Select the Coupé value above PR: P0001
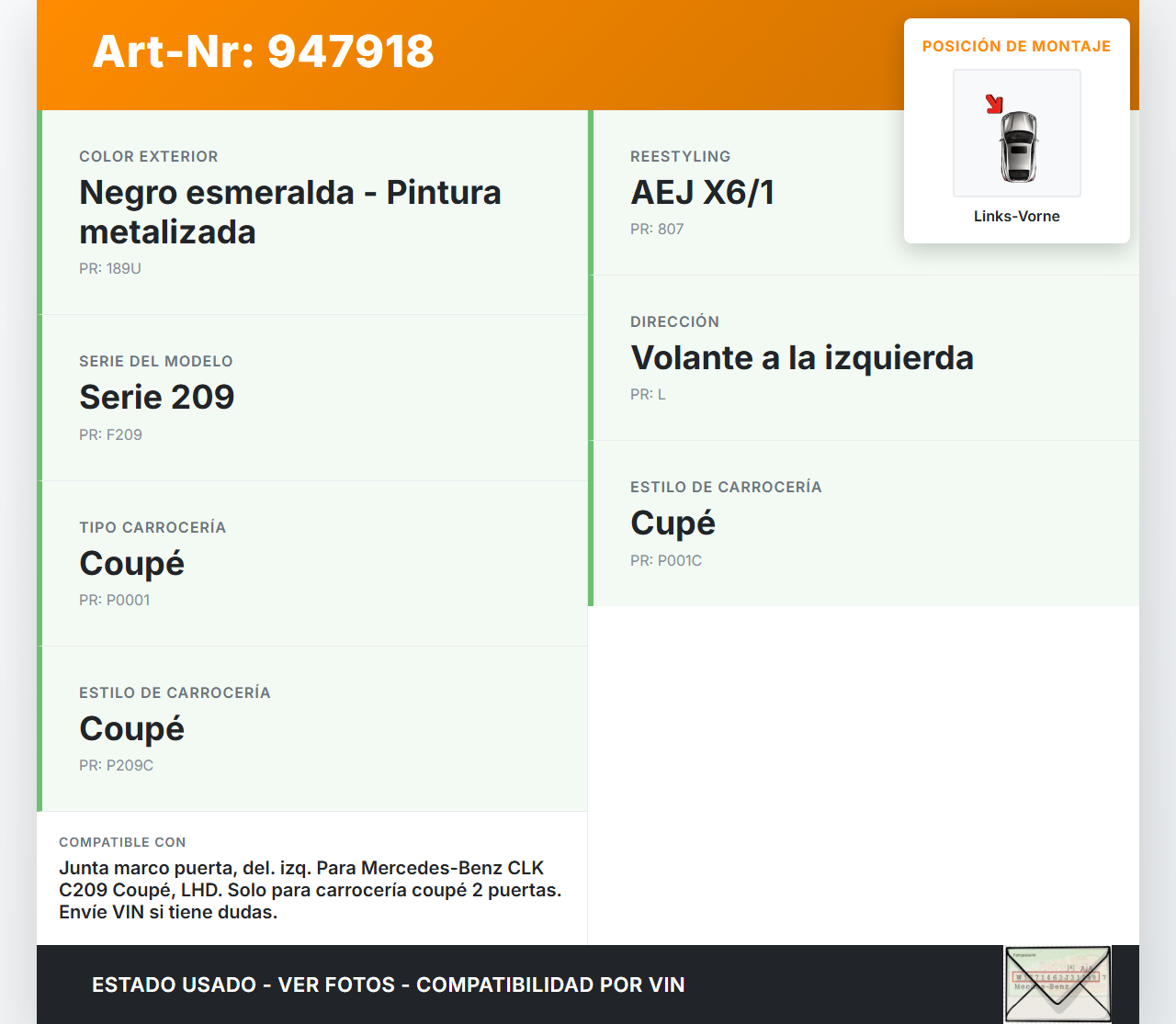Viewport: 1176px width, 1024px height. pos(132,563)
